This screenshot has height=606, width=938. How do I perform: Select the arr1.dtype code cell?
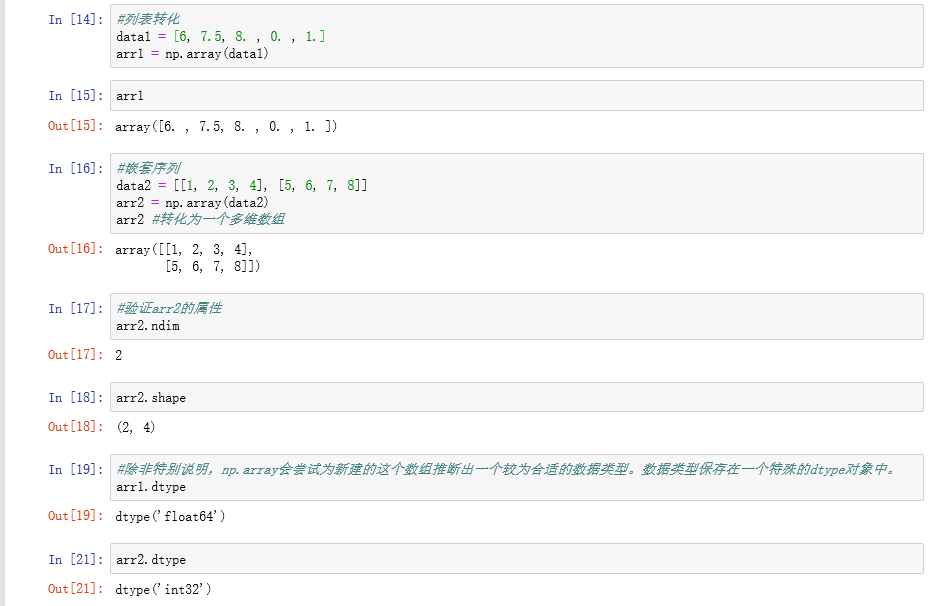click(x=516, y=478)
